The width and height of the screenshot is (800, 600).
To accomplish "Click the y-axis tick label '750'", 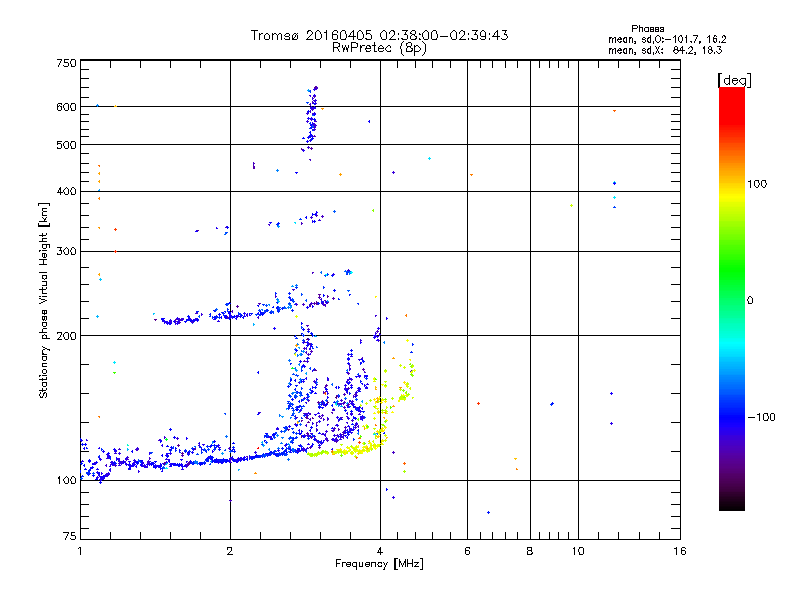I will [x=66, y=63].
